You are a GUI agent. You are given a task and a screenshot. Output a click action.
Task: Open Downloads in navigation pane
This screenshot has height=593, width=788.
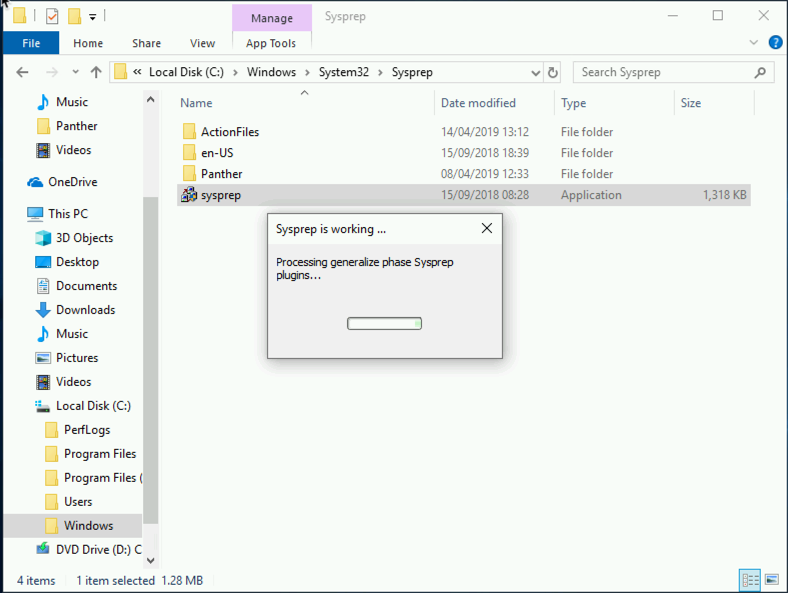pos(85,310)
